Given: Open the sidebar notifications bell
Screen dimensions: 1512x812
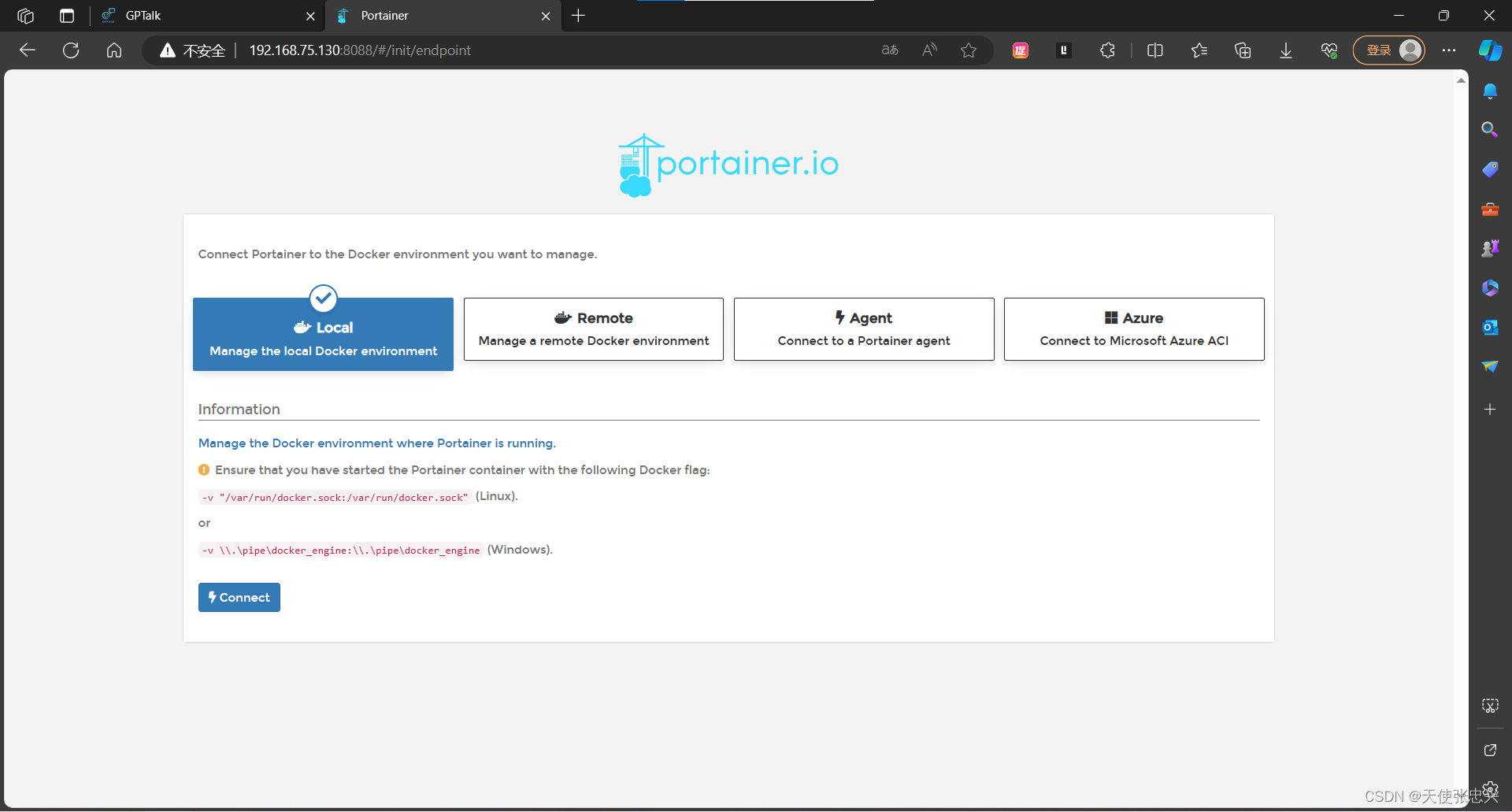Looking at the screenshot, I should [x=1490, y=91].
